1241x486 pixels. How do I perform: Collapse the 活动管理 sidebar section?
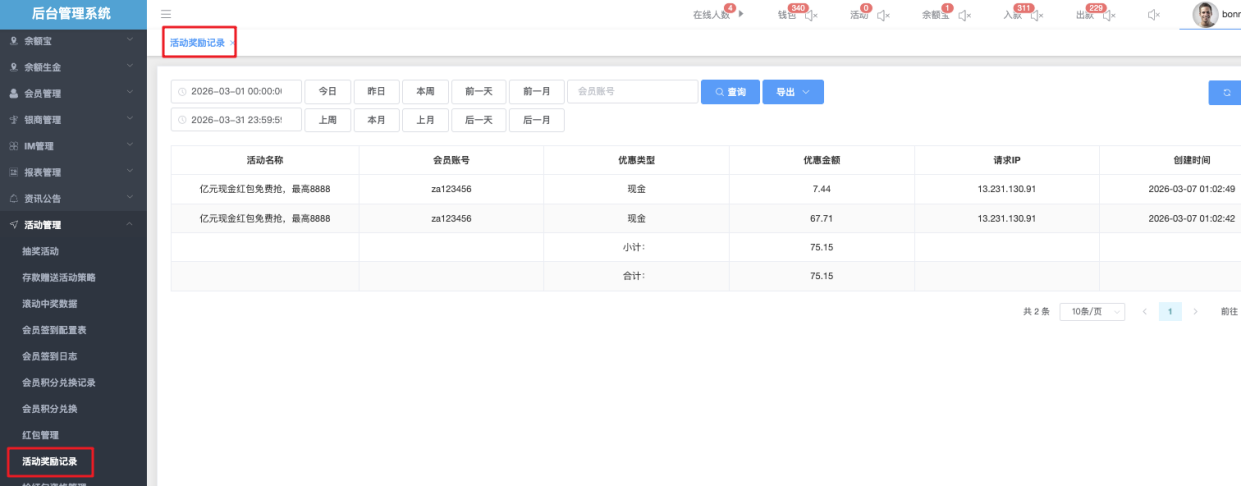click(73, 225)
